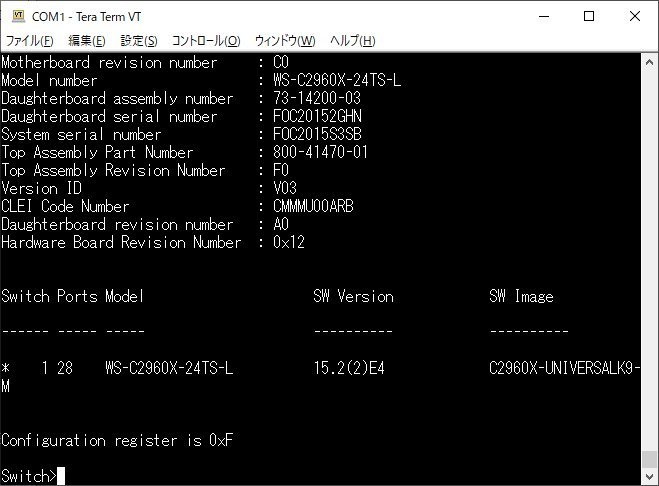Click the WS-C2960X-24TS-L model in switch table
This screenshot has height=486, width=659.
[x=169, y=368]
